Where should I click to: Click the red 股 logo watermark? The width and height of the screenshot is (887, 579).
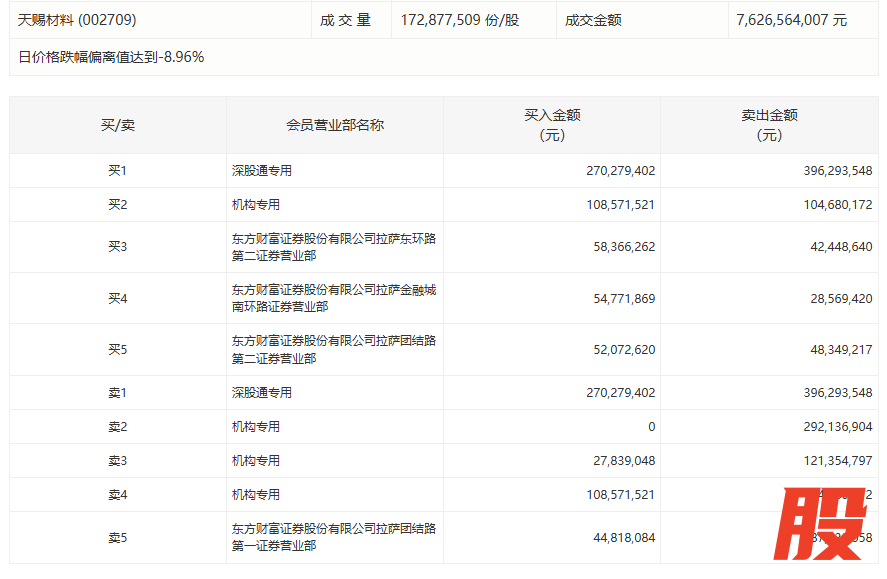(x=824, y=527)
